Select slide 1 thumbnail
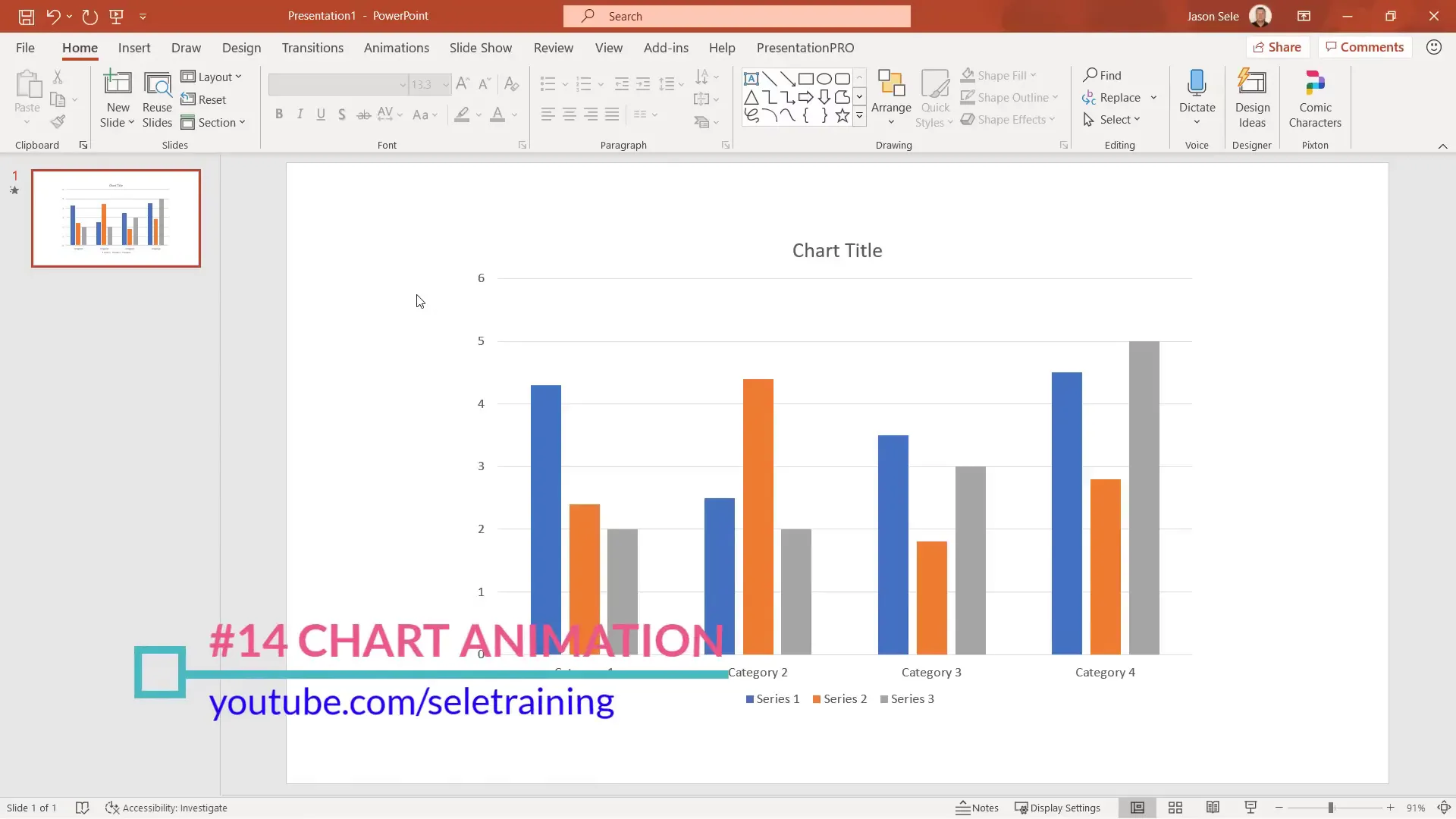 (x=115, y=218)
